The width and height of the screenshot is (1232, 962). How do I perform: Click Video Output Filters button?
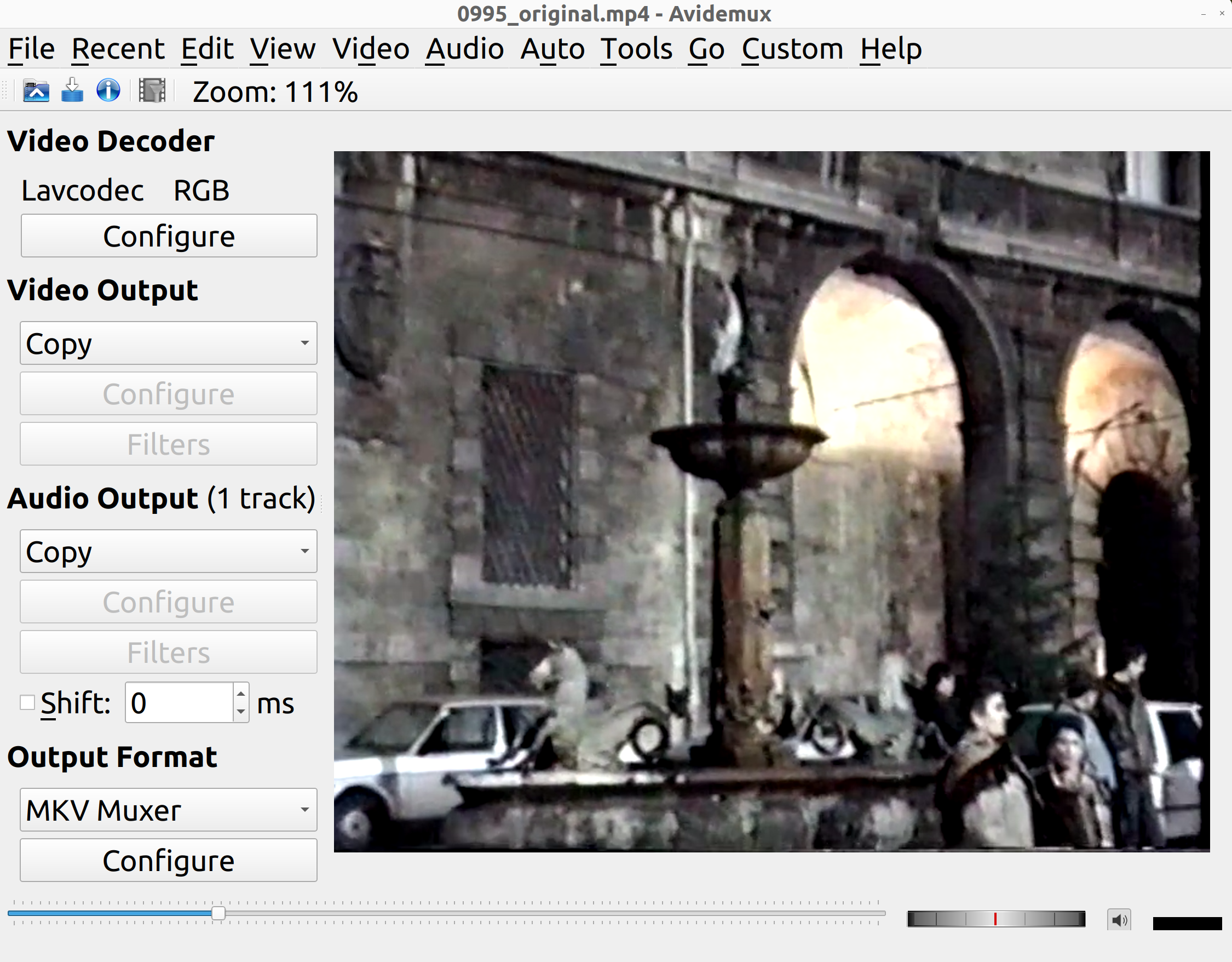pyautogui.click(x=169, y=444)
